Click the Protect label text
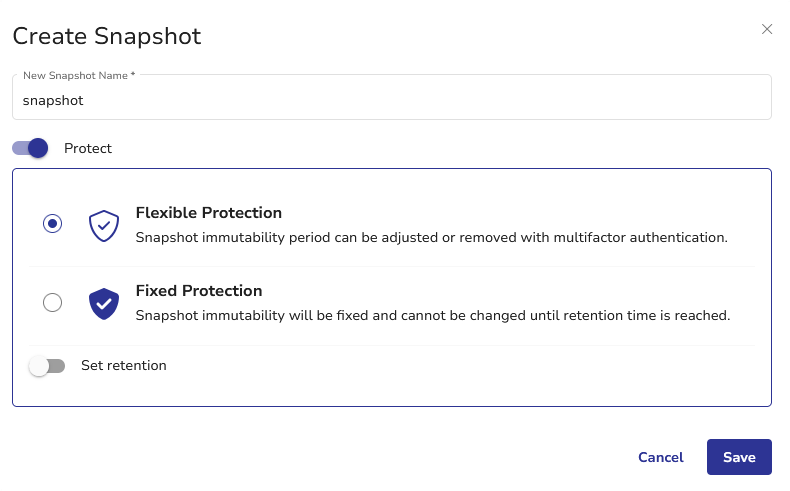This screenshot has width=790, height=491. coord(88,148)
